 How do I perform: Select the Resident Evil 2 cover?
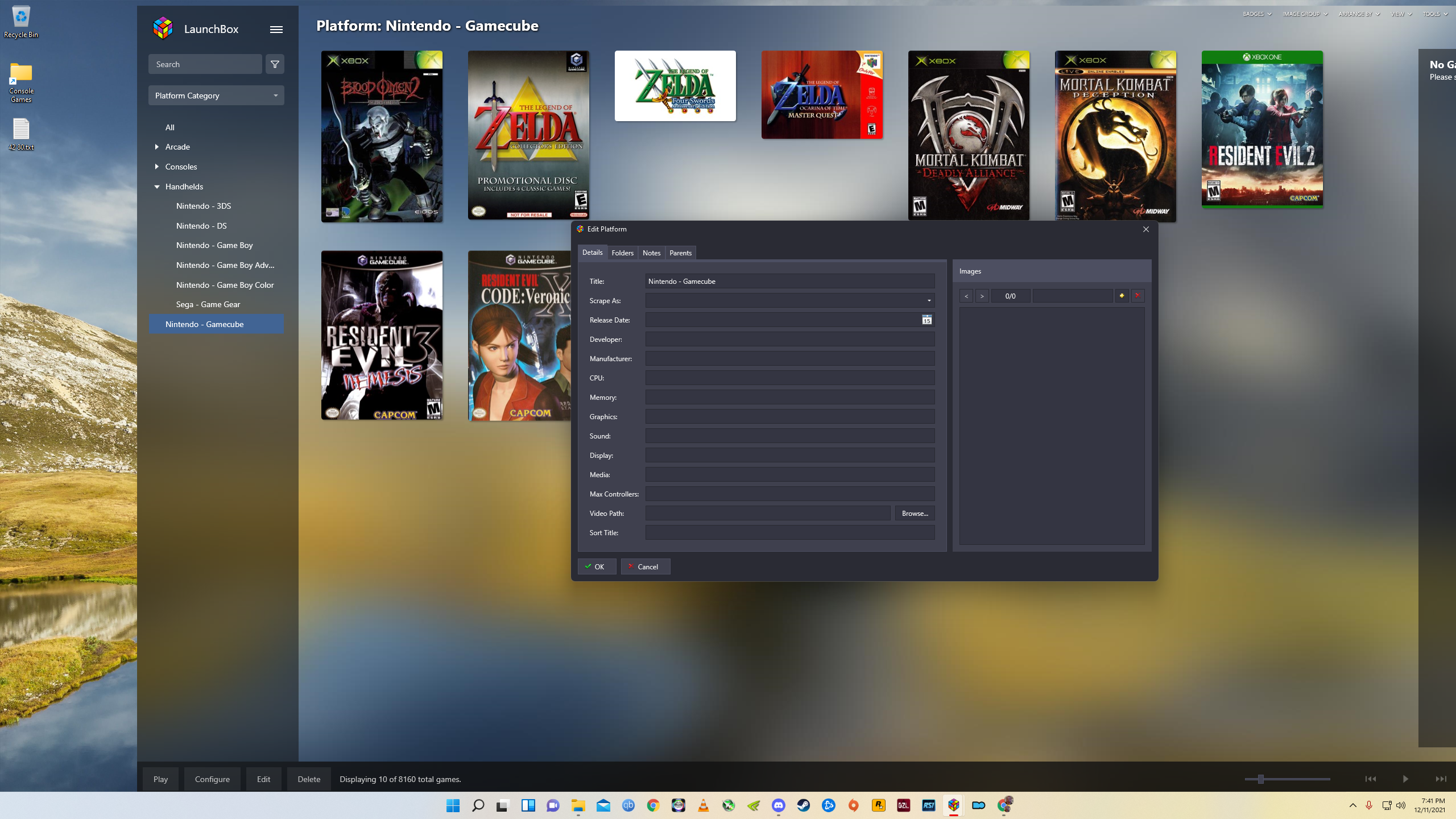1262,129
